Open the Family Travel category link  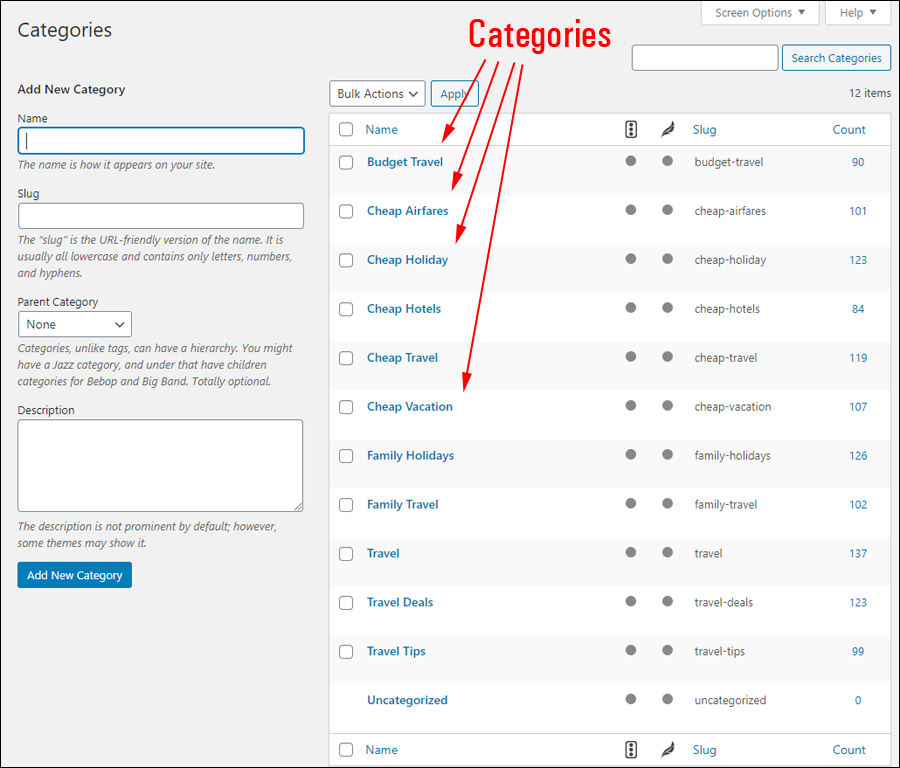point(402,505)
